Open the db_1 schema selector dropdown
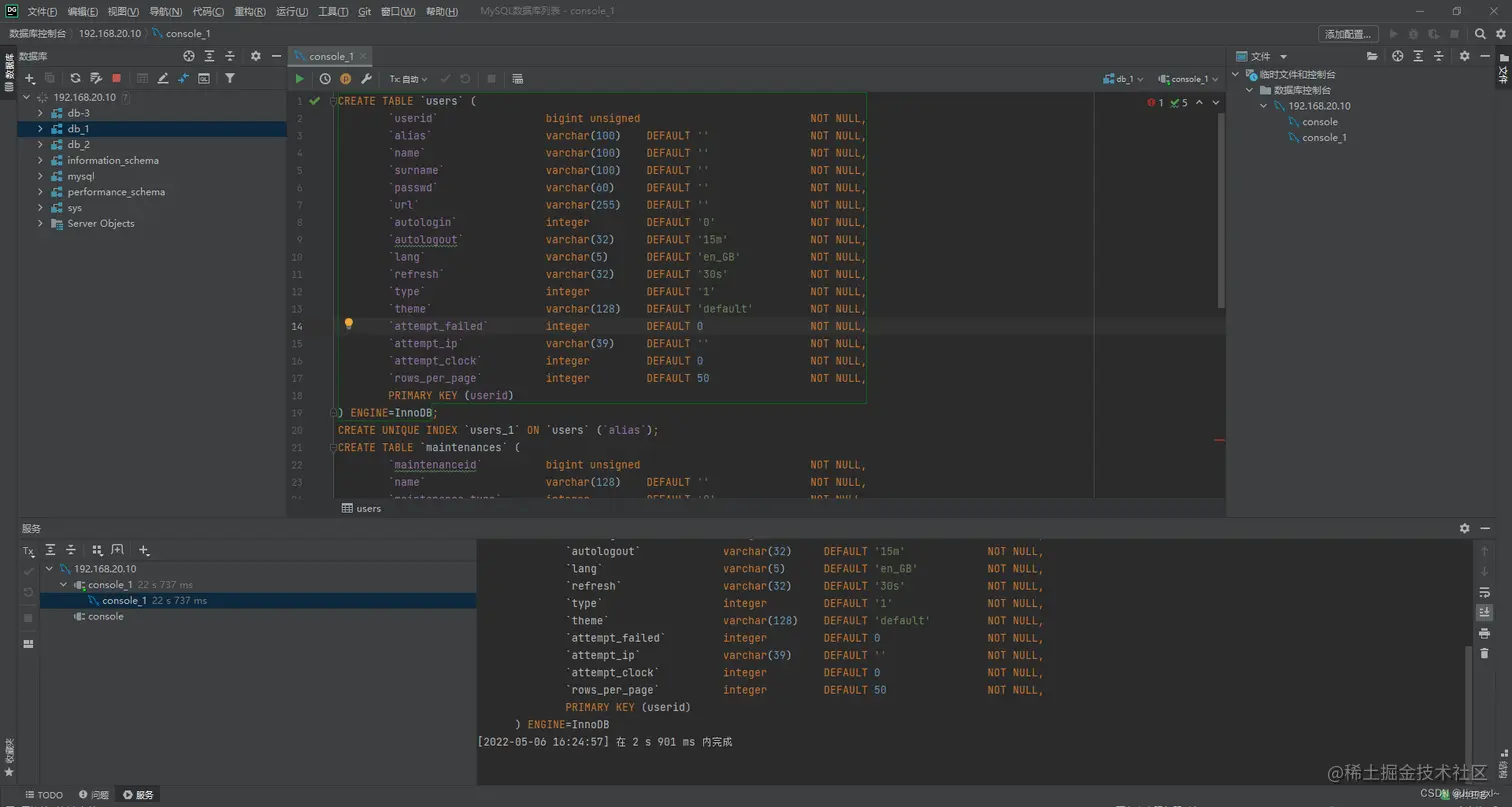Screen dimensions: 1512x807 (x=1124, y=79)
